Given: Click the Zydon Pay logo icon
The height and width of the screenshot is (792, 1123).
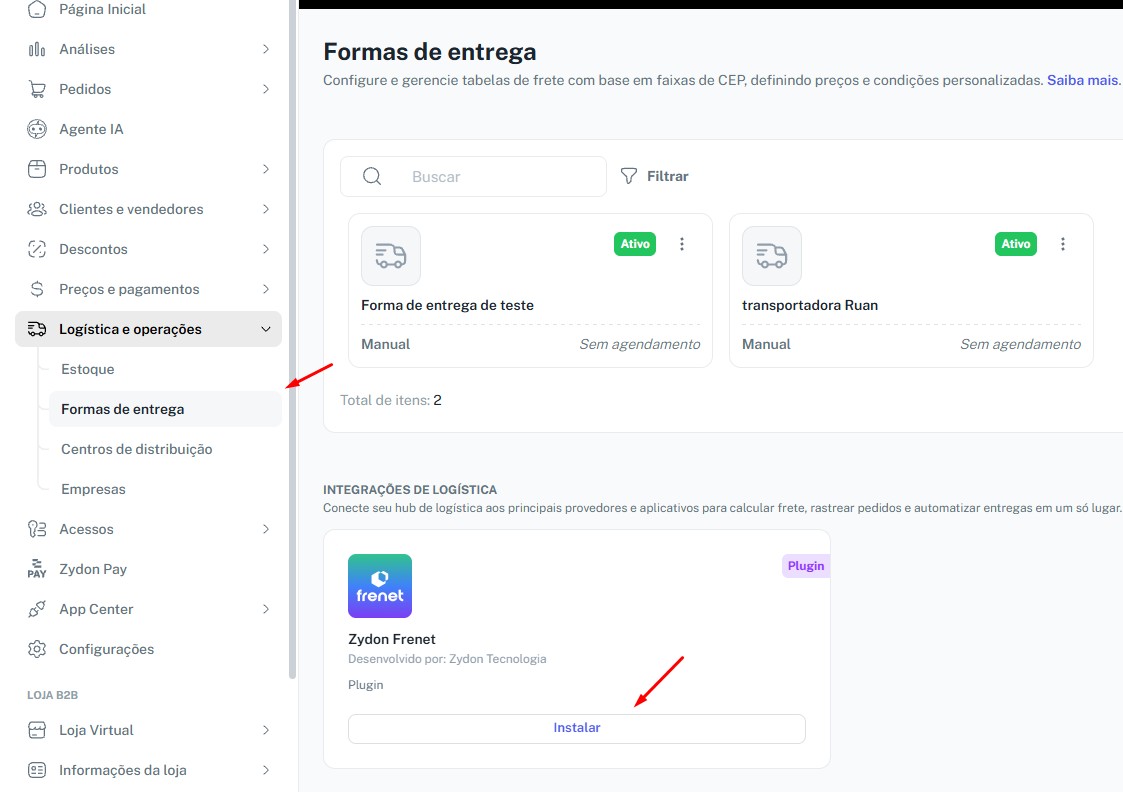Looking at the screenshot, I should point(37,569).
